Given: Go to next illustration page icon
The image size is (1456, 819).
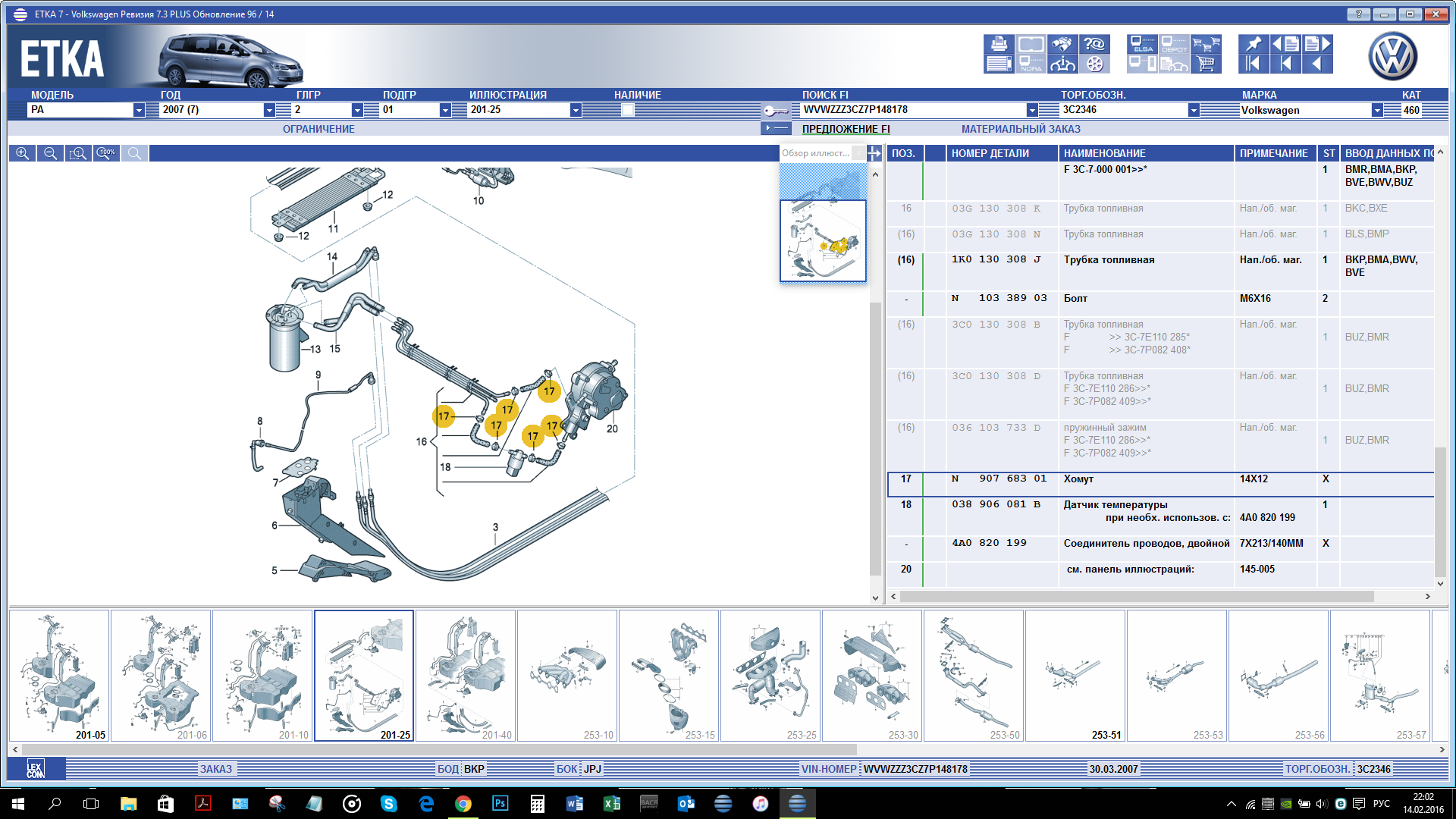Looking at the screenshot, I should [1317, 44].
